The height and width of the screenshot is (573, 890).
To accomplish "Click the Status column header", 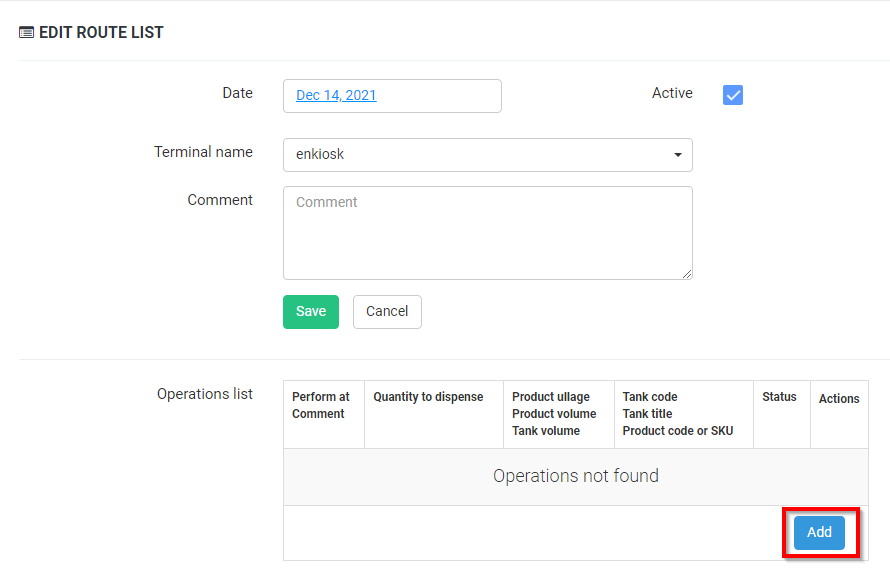I will pyautogui.click(x=779, y=397).
